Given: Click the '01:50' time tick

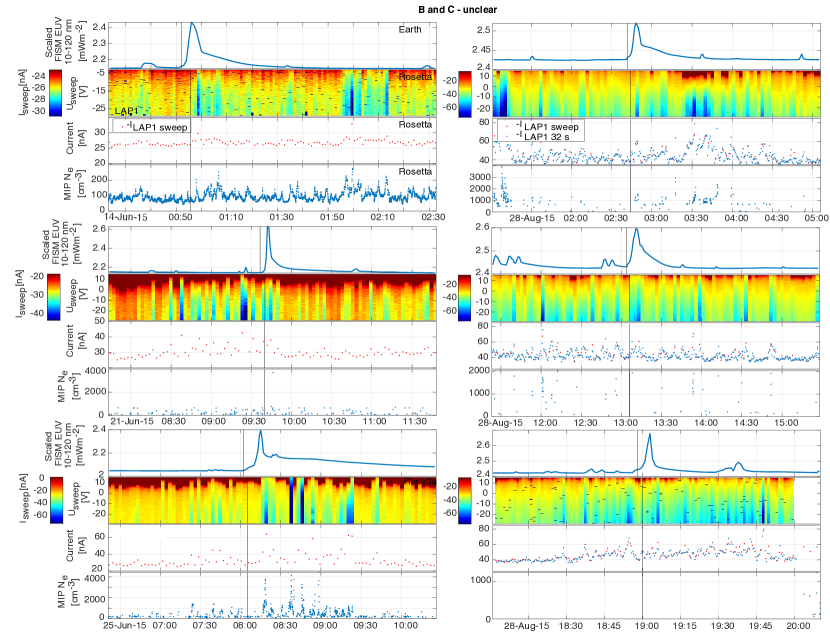Looking at the screenshot, I should coord(332,217).
